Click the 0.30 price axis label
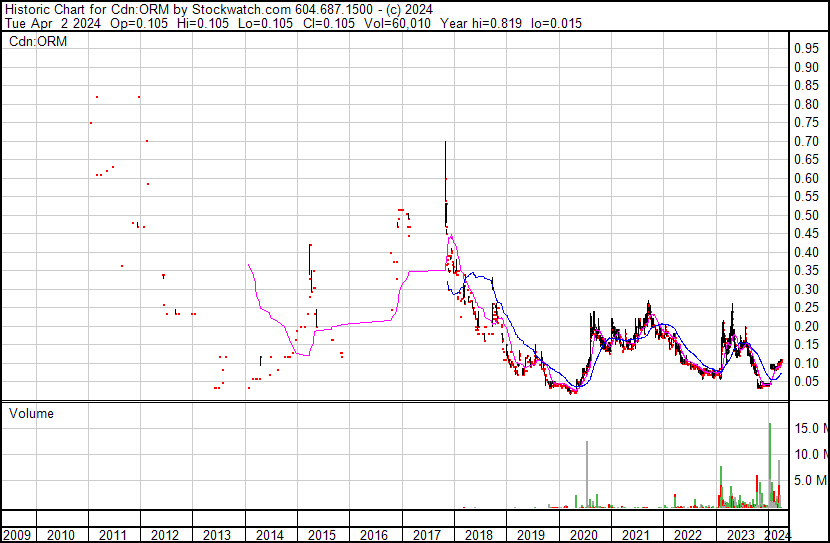Viewport: 830px width, 543px height. (x=807, y=289)
